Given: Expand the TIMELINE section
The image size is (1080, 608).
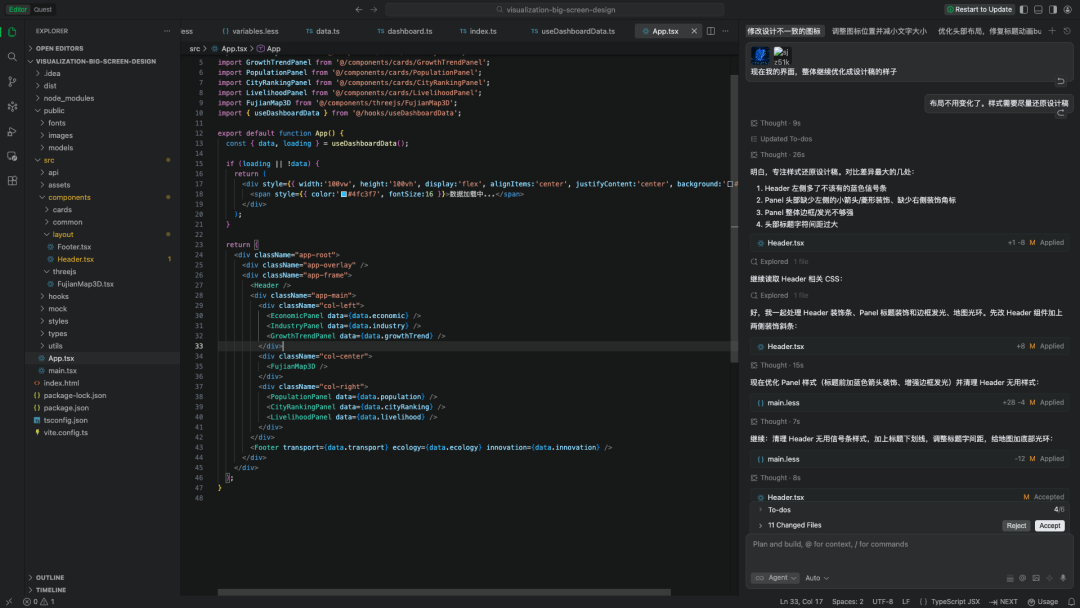Looking at the screenshot, I should click(x=50, y=590).
